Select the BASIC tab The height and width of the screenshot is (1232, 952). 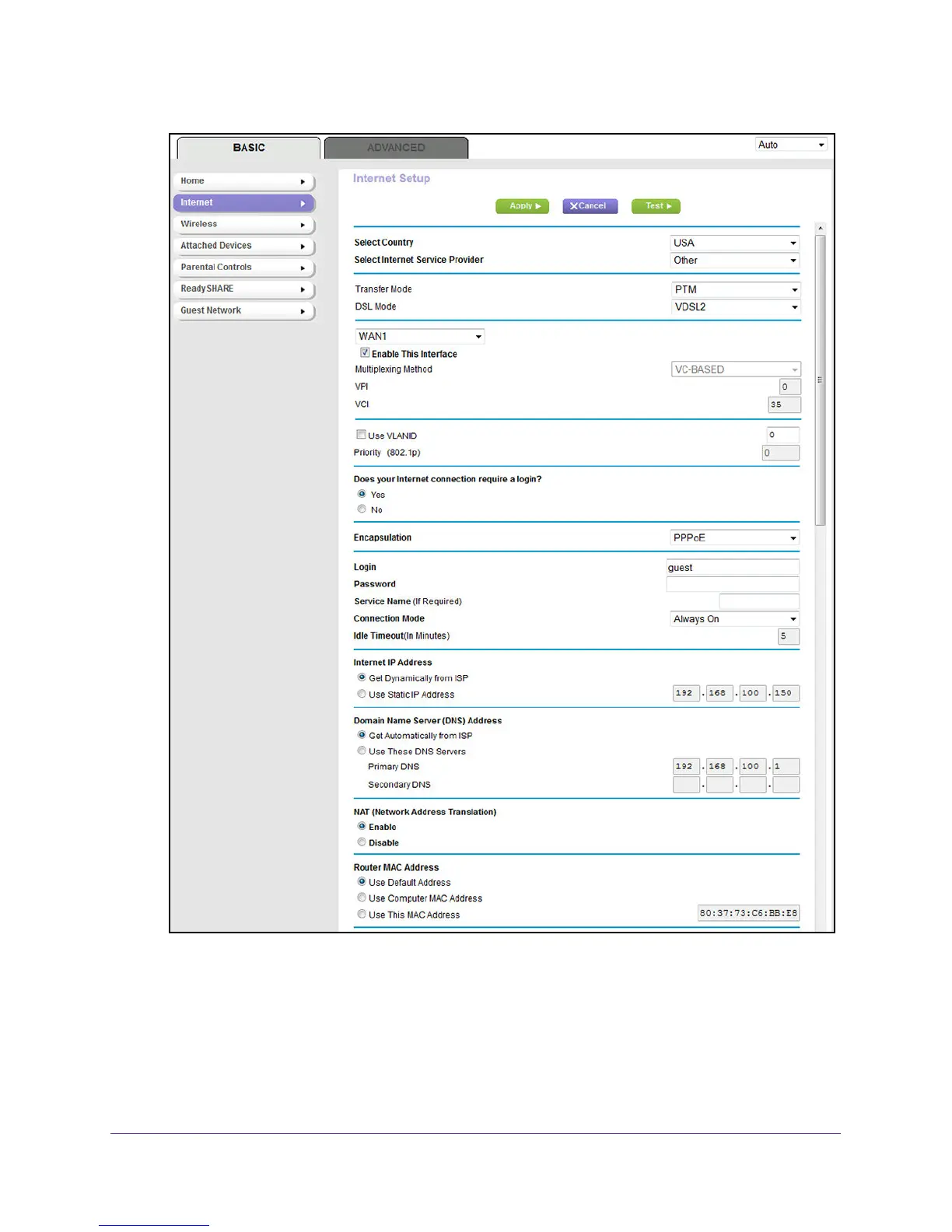point(249,148)
